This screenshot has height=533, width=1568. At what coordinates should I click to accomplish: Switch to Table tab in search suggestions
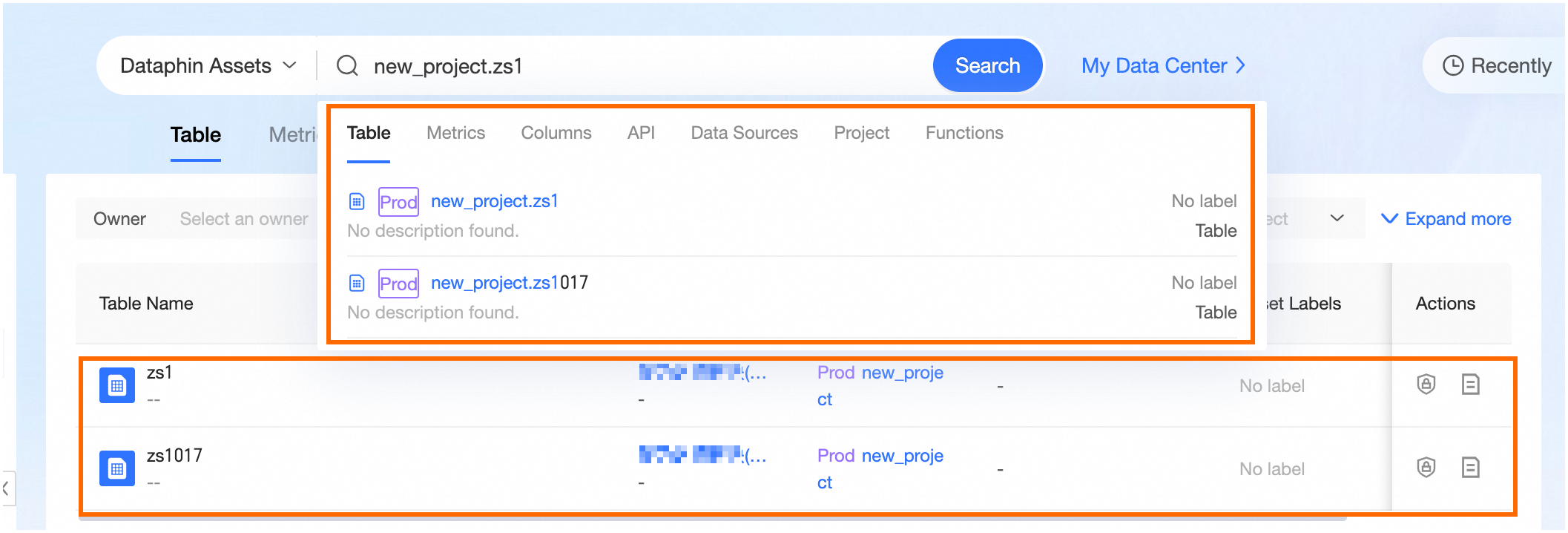pos(369,133)
